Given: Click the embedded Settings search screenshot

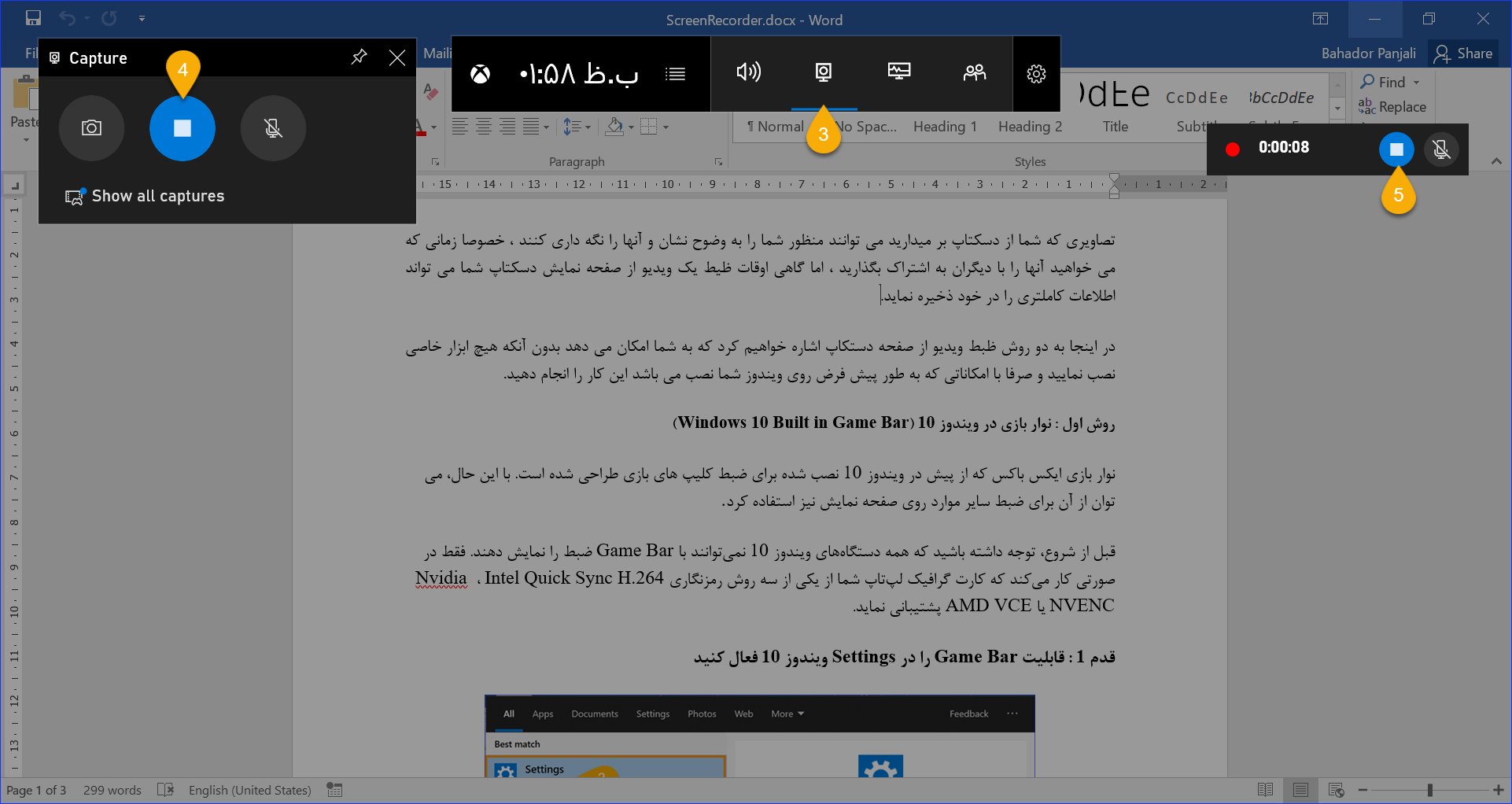Looking at the screenshot, I should coord(760,736).
